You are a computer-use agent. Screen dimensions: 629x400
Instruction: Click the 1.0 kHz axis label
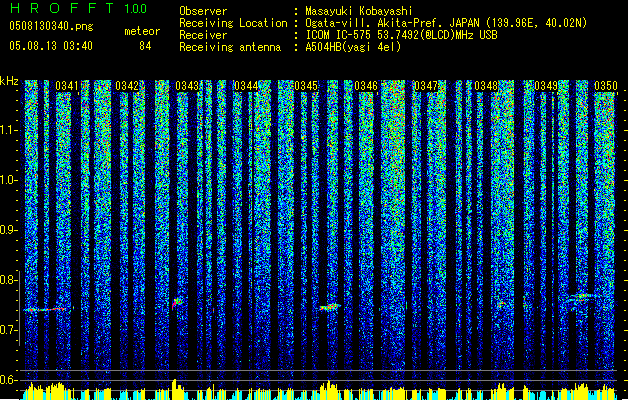(x=9, y=180)
